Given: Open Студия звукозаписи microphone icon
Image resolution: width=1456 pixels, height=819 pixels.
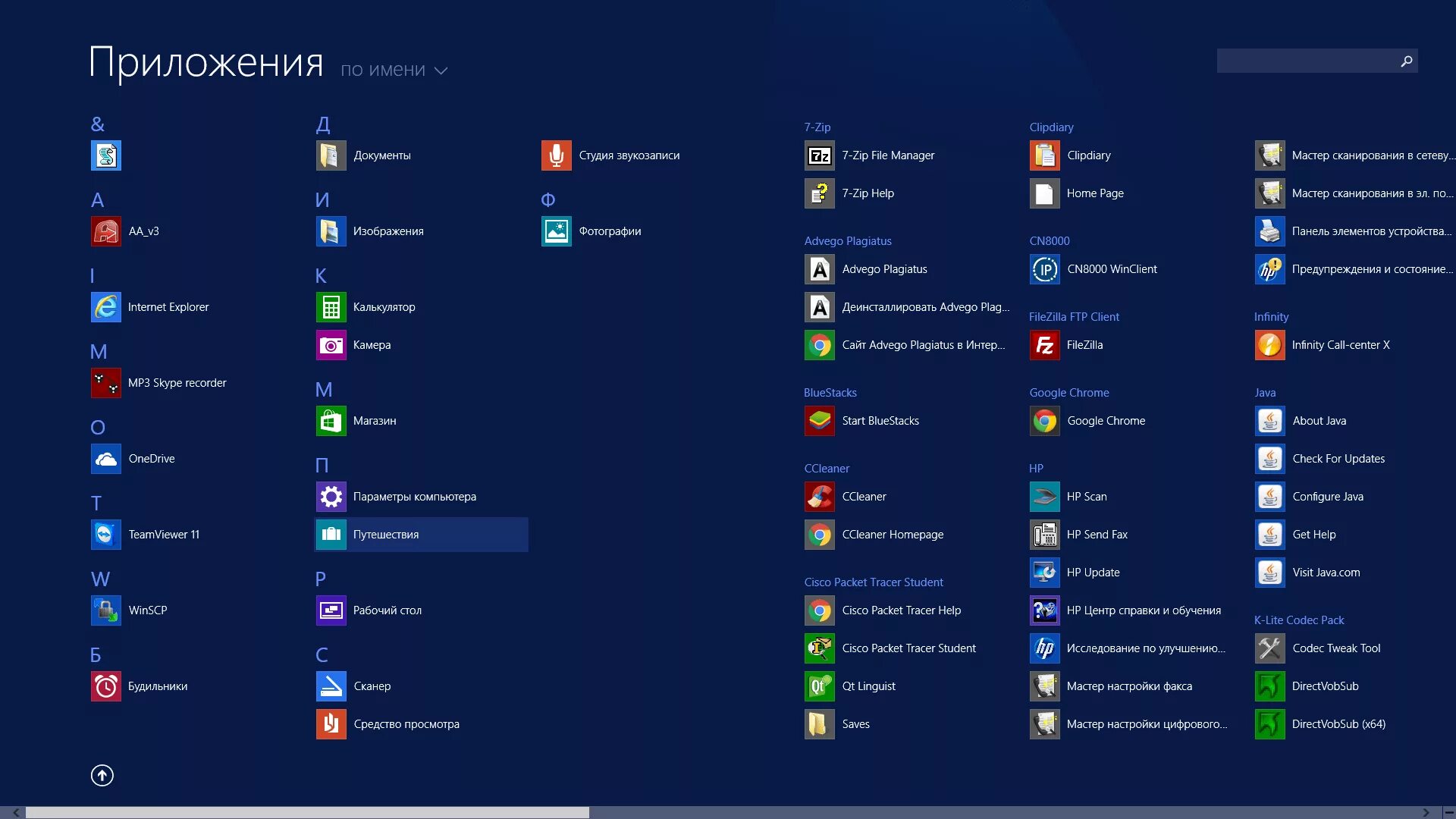Looking at the screenshot, I should (x=556, y=155).
